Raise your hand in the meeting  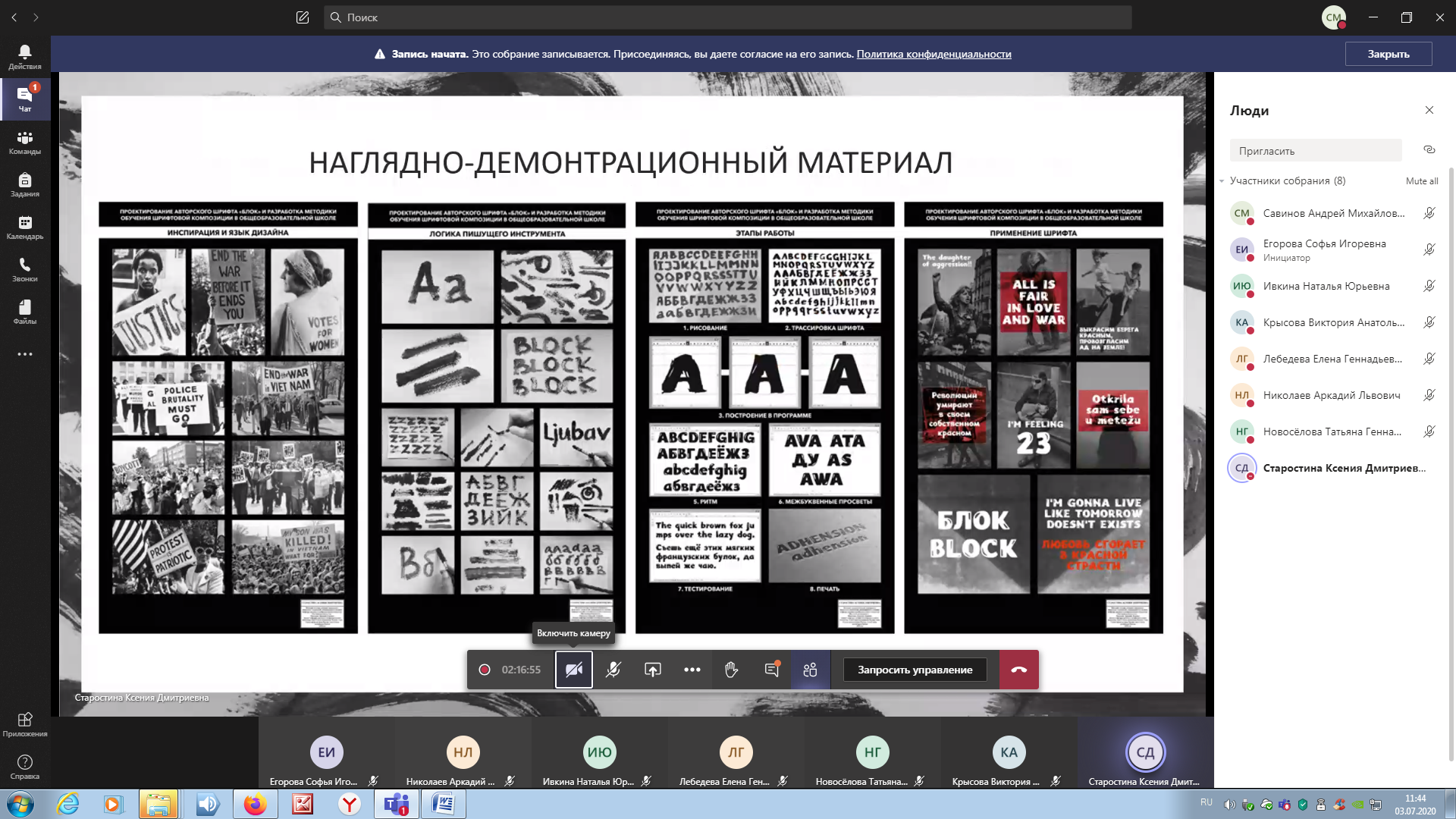click(732, 670)
